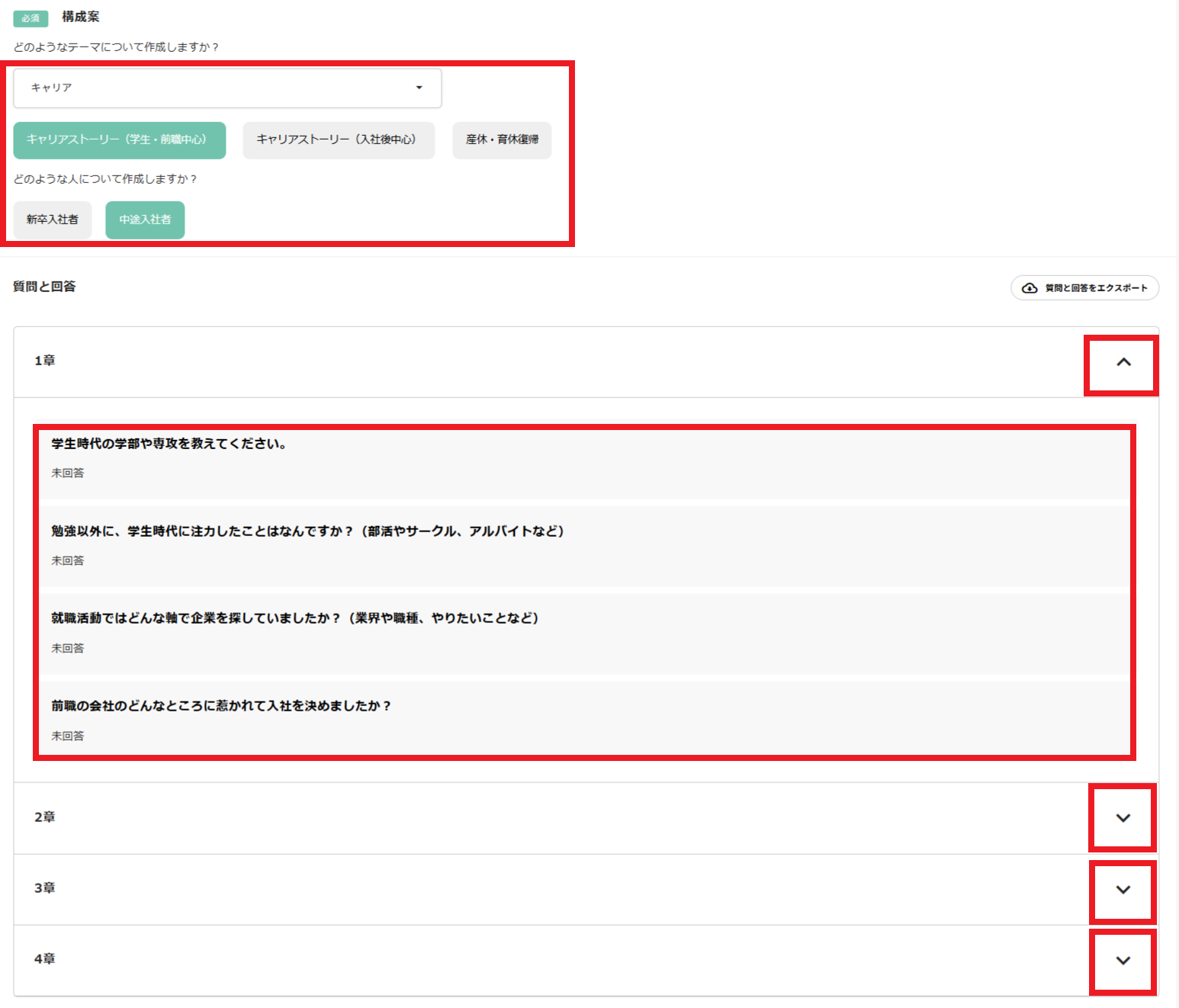The image size is (1179, 1008).
Task: Choose 中途入社者 person type
Action: pos(145,220)
